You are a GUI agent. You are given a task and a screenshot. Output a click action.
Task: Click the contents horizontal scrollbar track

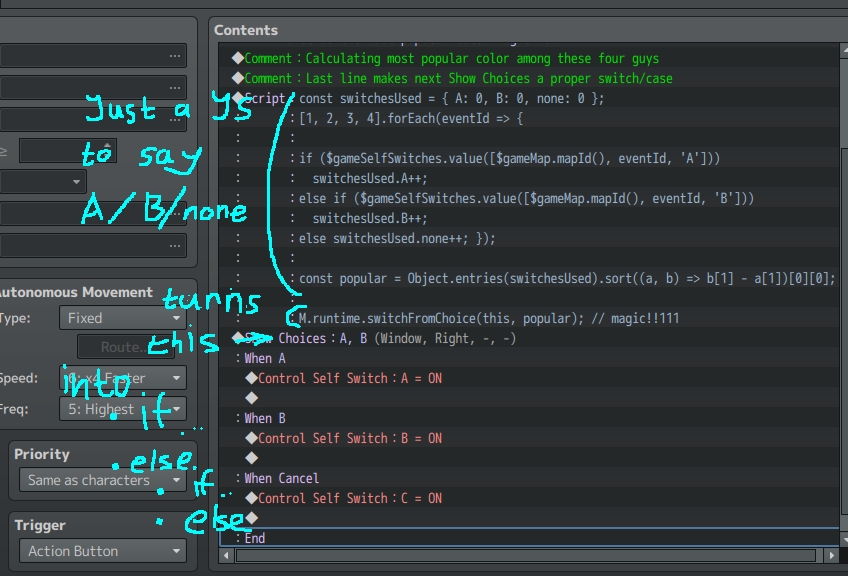pyautogui.click(x=526, y=555)
